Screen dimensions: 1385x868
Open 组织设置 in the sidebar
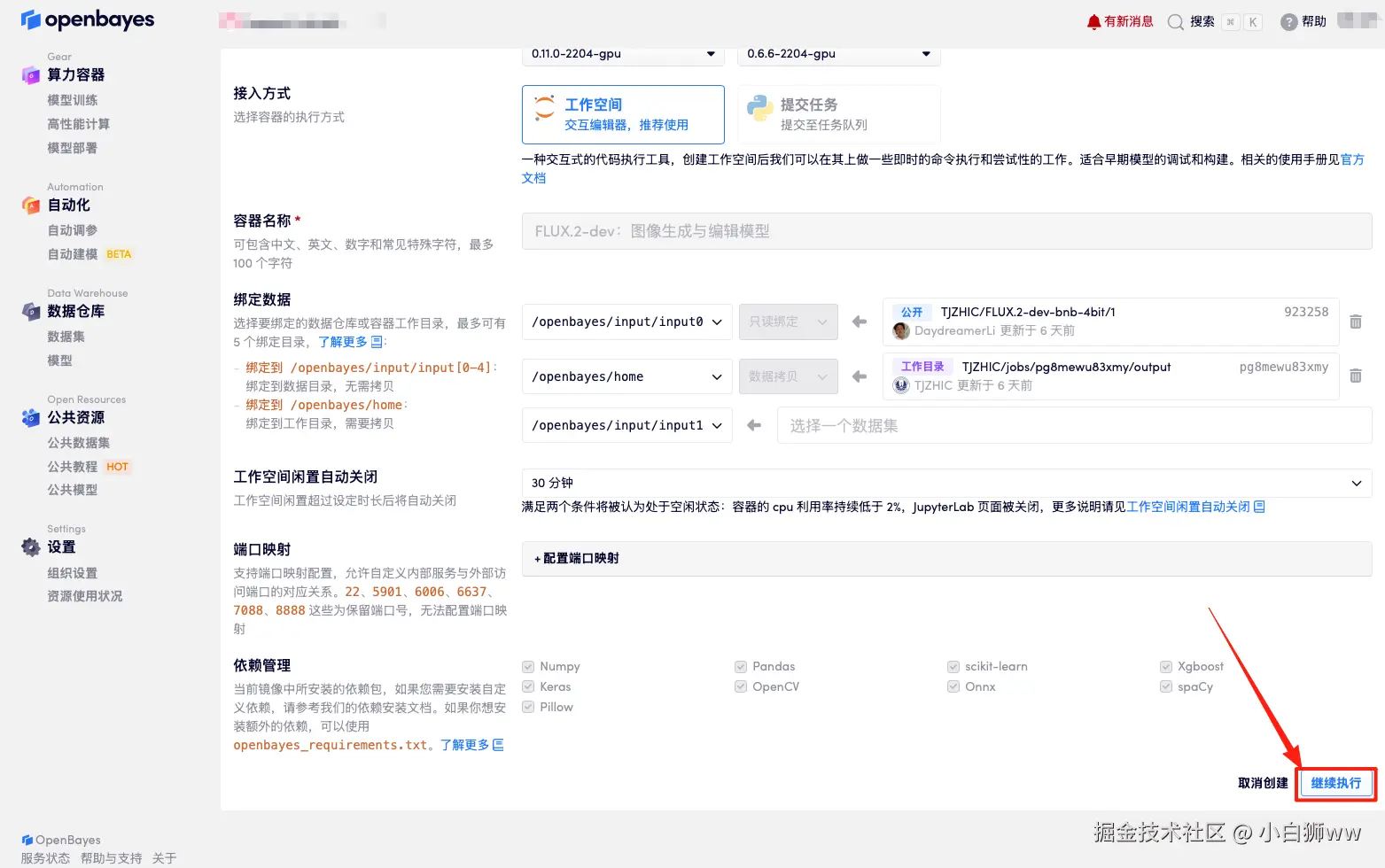tap(73, 573)
